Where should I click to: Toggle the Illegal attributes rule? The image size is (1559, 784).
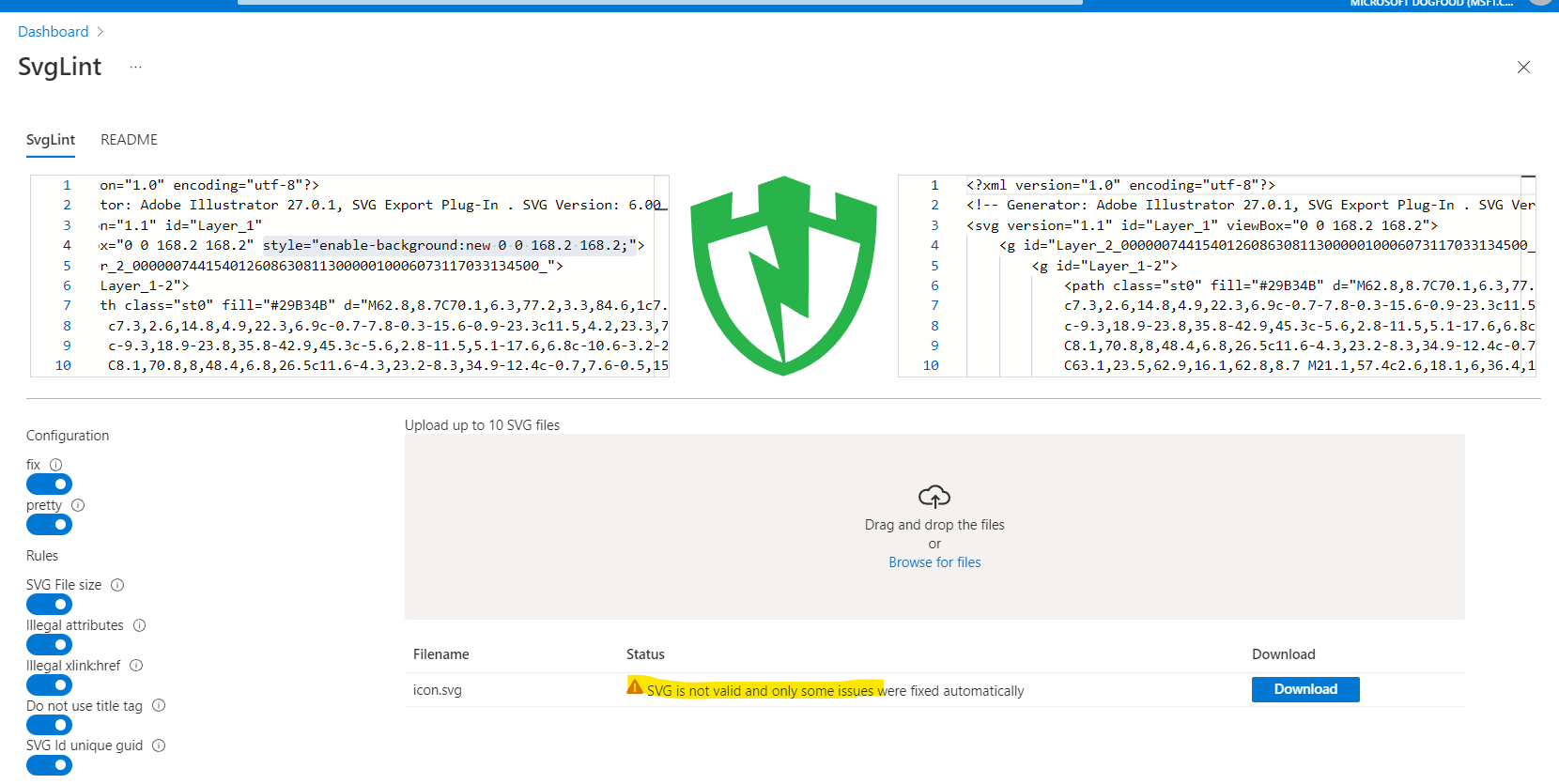point(50,645)
